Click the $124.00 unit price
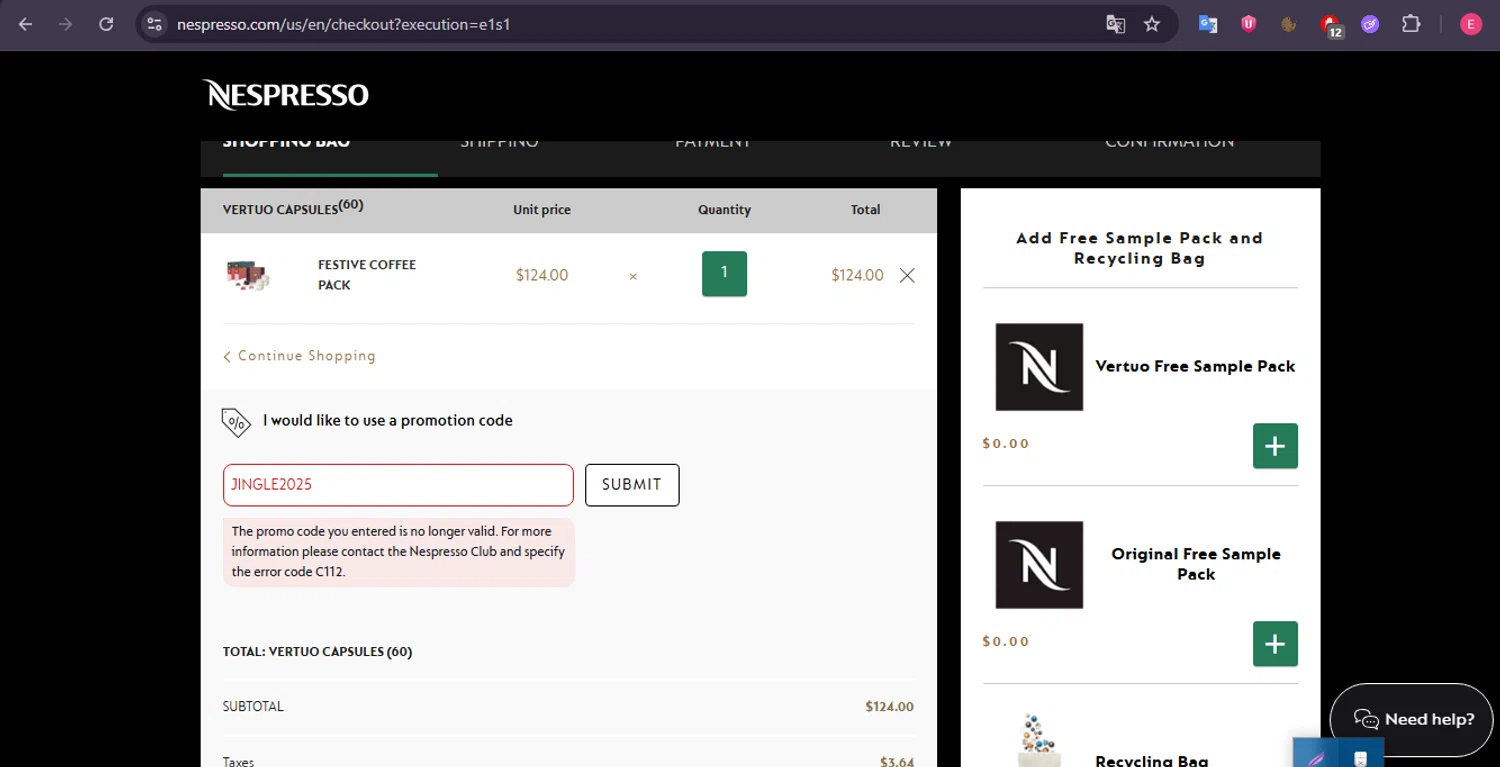Viewport: 1500px width, 767px height. point(542,275)
